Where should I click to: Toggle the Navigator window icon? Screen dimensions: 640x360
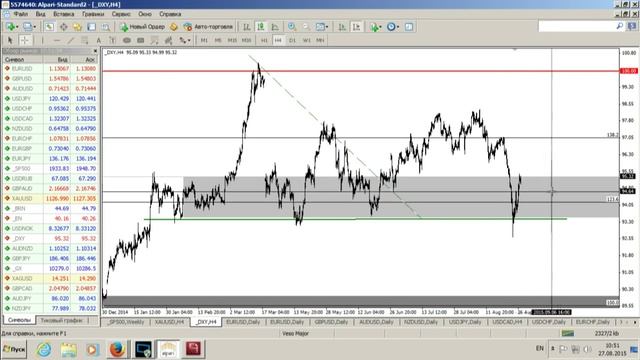(x=78, y=27)
